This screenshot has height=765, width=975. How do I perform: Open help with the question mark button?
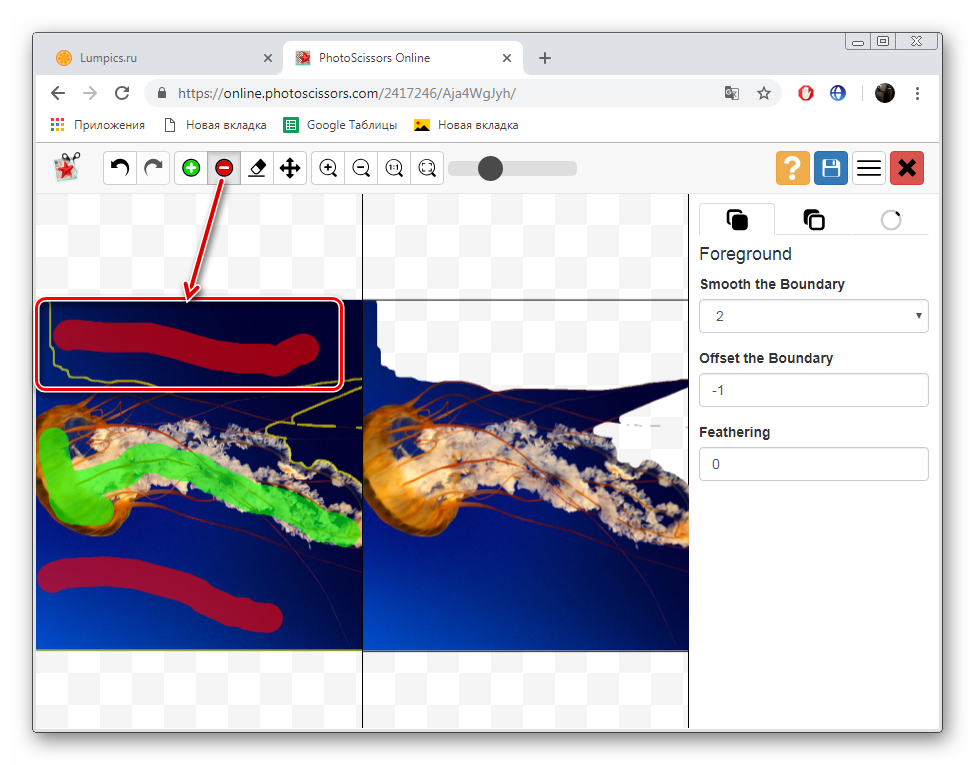click(x=793, y=168)
